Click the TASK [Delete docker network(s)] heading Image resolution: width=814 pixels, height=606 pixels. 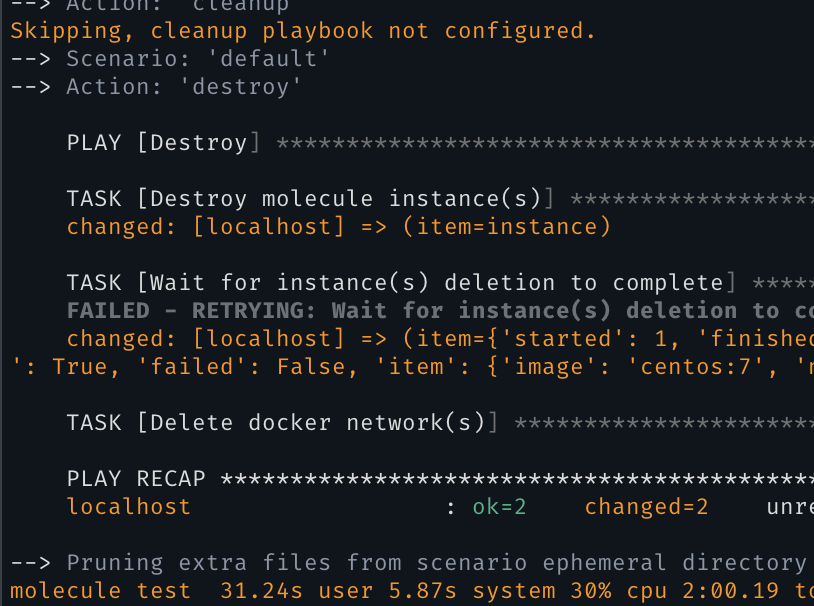coord(282,423)
